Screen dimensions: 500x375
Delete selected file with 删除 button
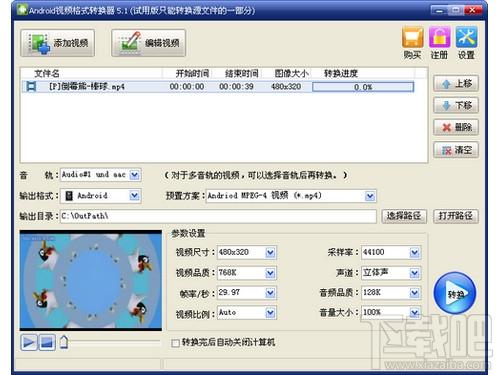pyautogui.click(x=456, y=127)
